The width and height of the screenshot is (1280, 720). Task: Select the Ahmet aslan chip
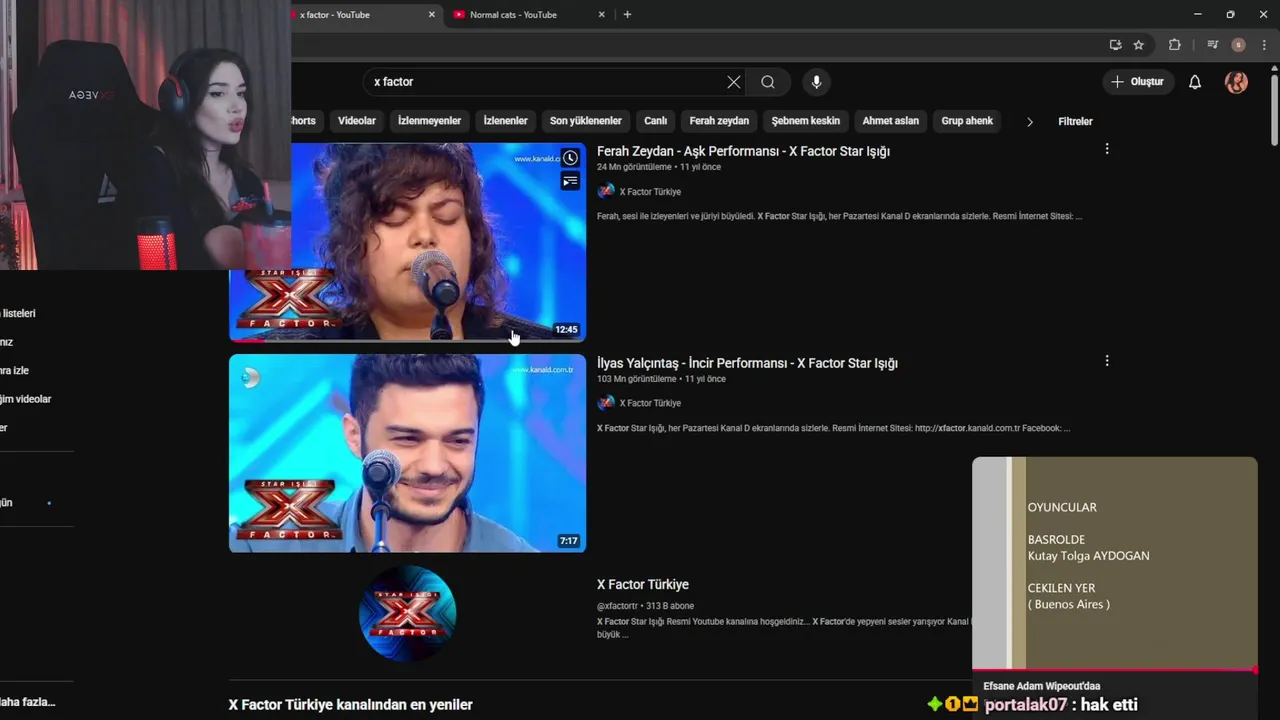(890, 121)
